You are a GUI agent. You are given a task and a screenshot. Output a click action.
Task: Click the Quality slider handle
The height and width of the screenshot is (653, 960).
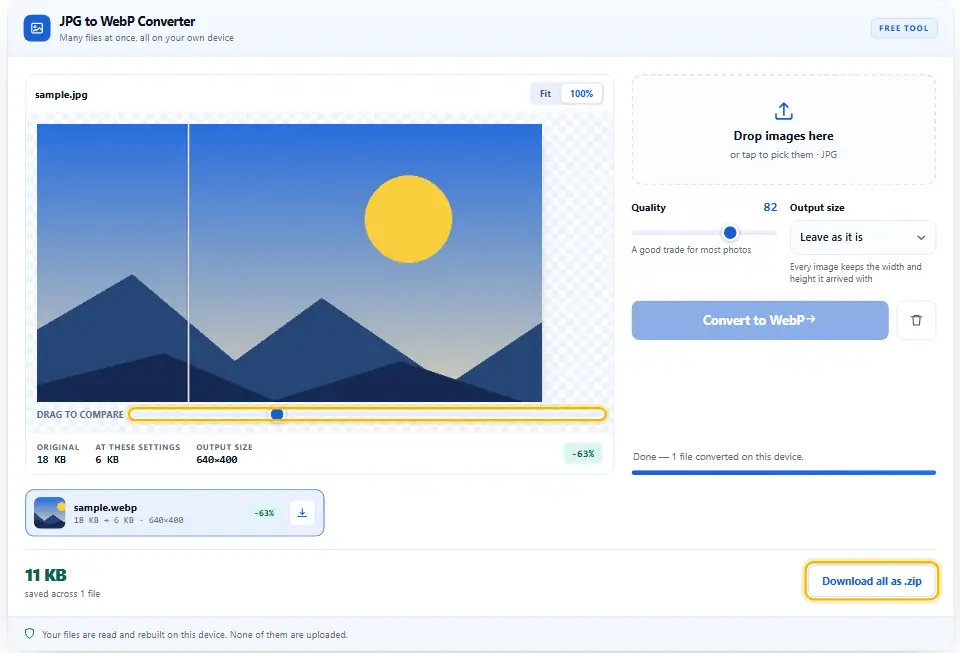pyautogui.click(x=730, y=233)
